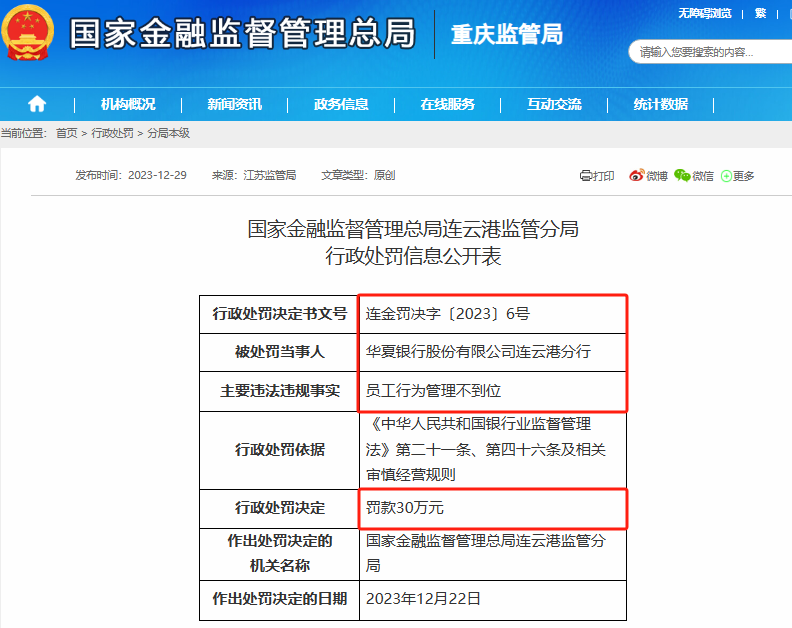Click the row header 作出处罚决定的机关名称

[280, 554]
